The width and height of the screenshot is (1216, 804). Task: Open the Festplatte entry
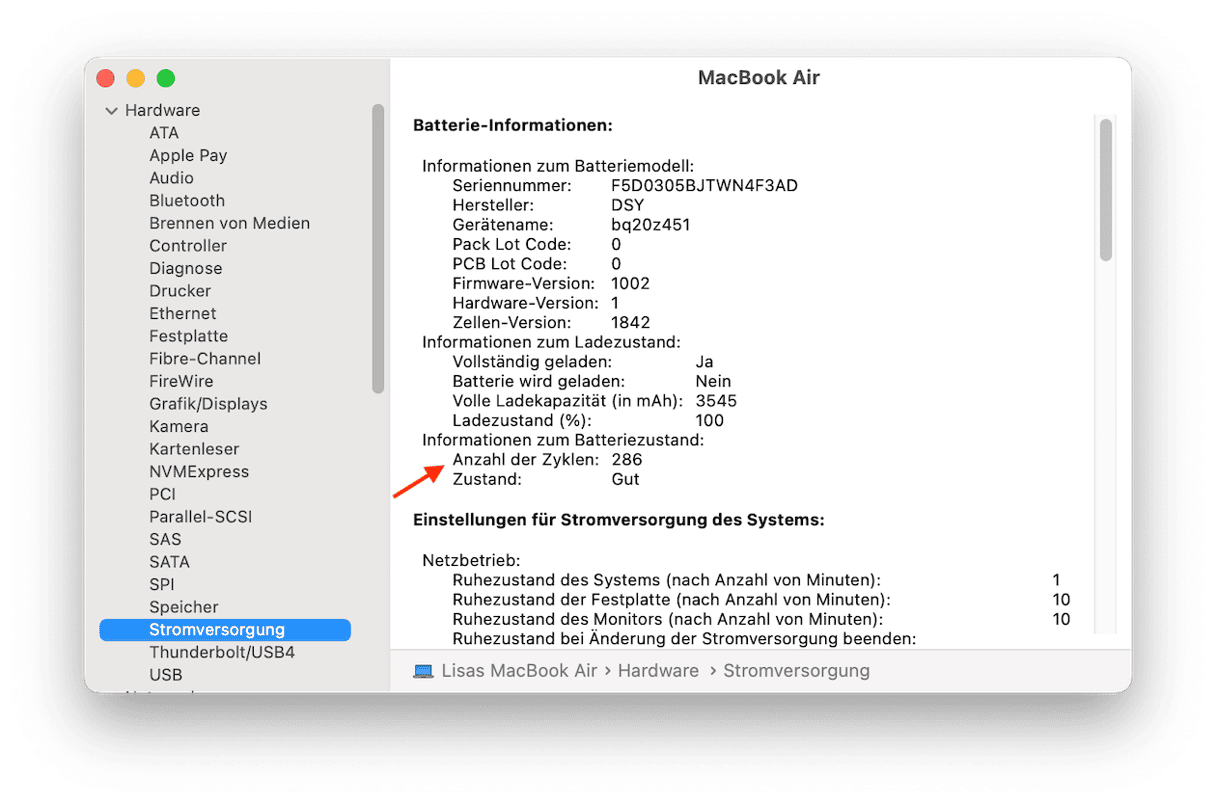188,336
